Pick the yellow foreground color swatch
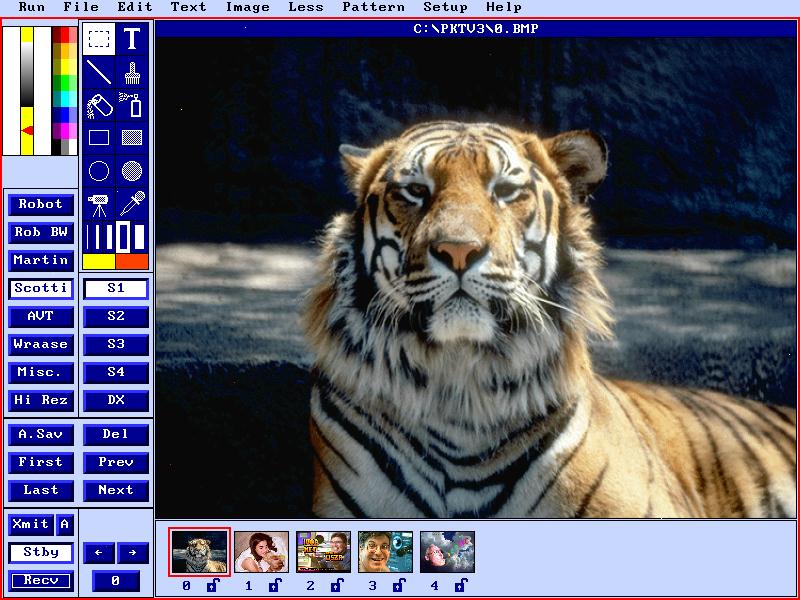The image size is (800, 600). (99, 262)
